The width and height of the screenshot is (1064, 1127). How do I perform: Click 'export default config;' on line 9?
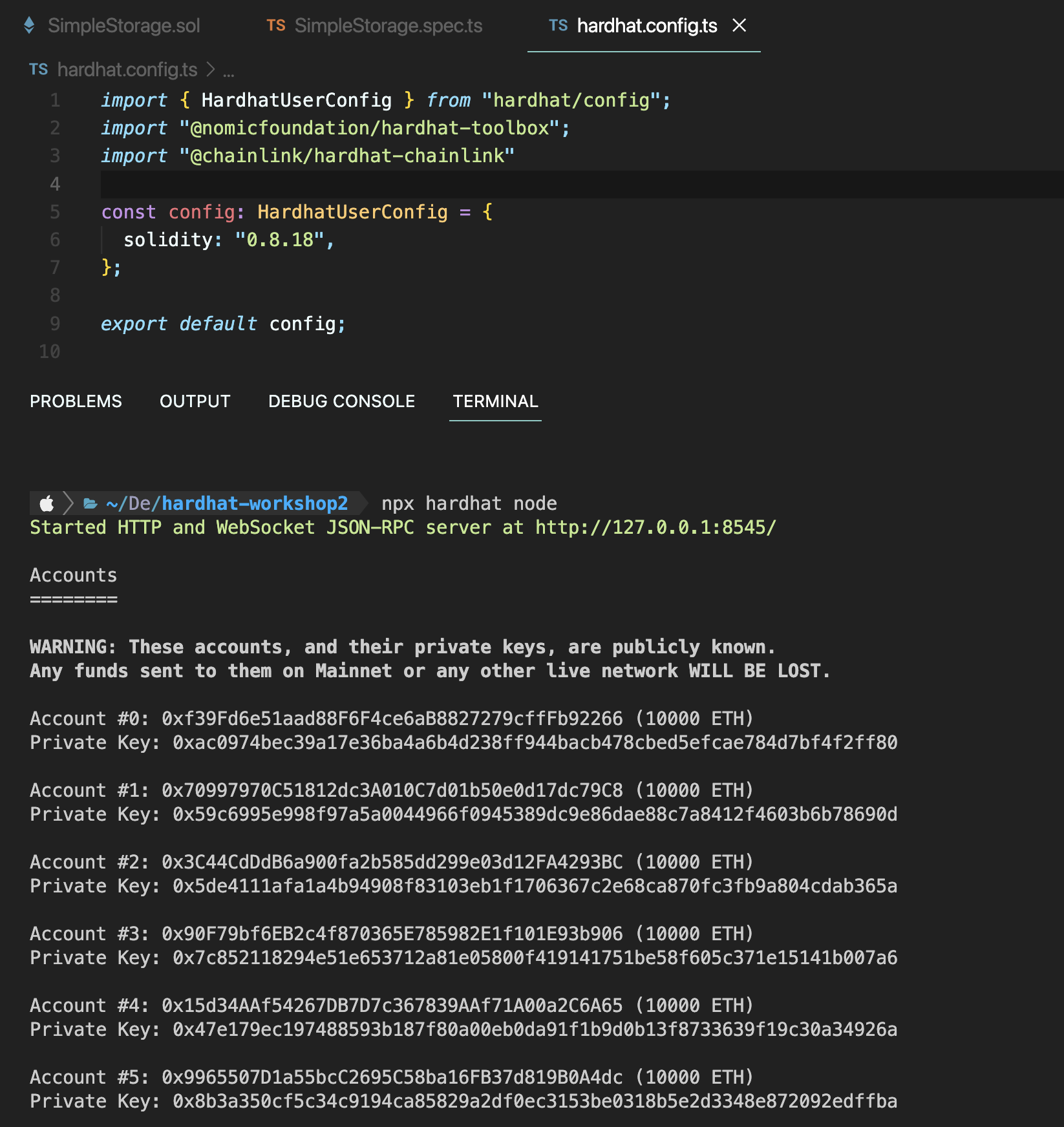[x=224, y=324]
